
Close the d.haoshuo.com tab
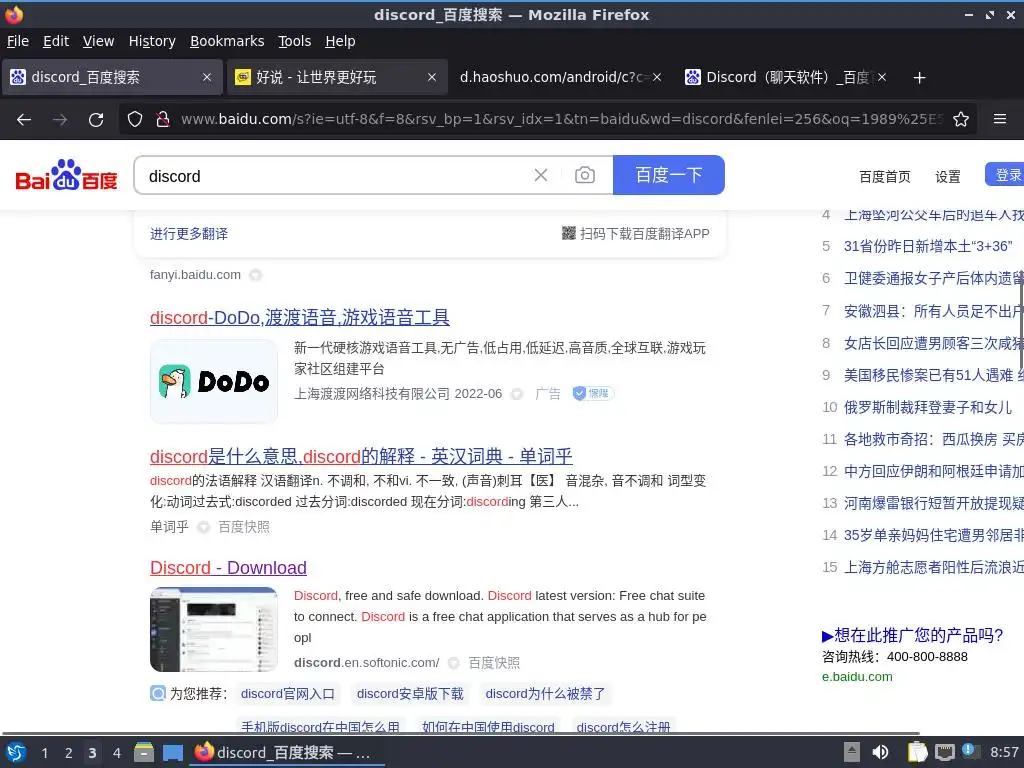(657, 77)
